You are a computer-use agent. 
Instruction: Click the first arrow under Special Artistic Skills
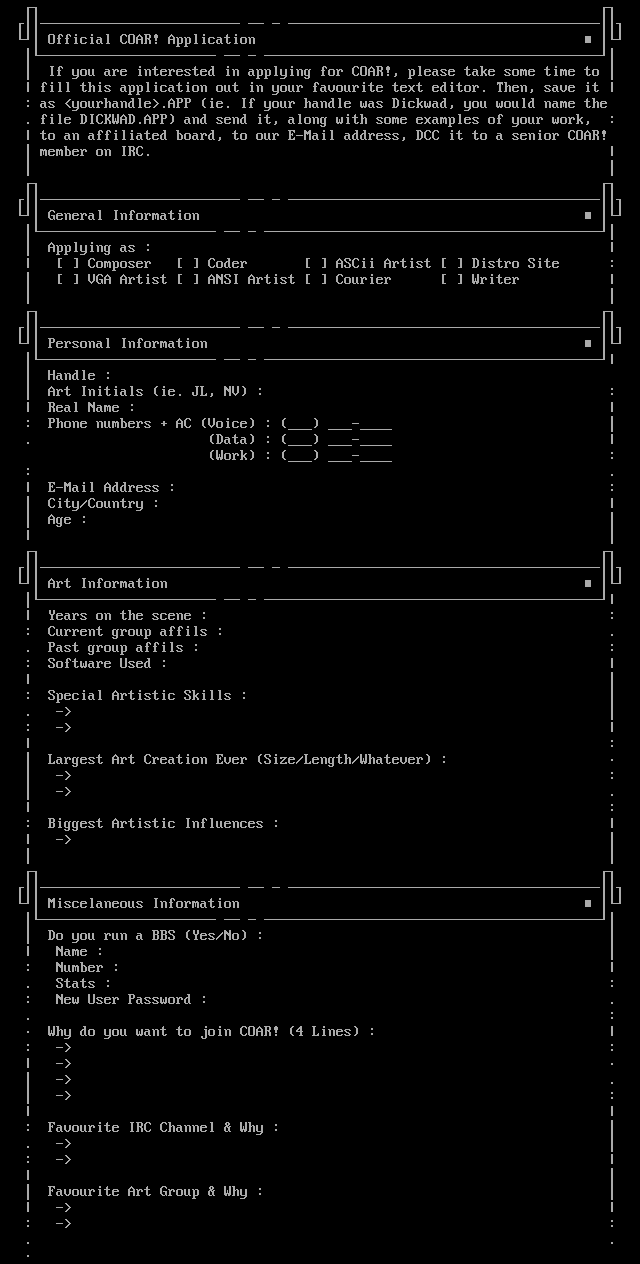coord(64,712)
